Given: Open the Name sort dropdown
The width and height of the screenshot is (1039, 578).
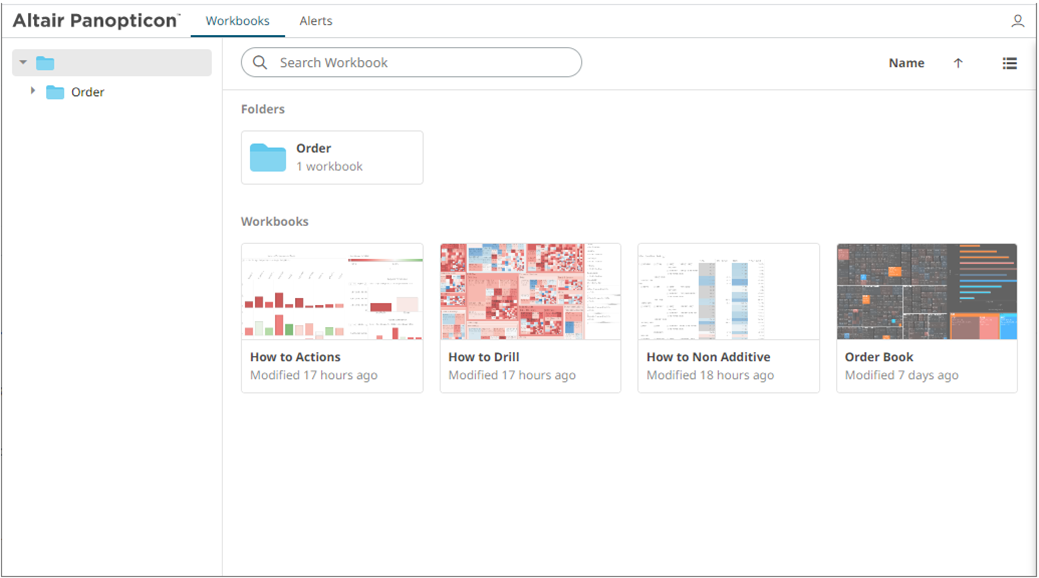Looking at the screenshot, I should coord(906,63).
